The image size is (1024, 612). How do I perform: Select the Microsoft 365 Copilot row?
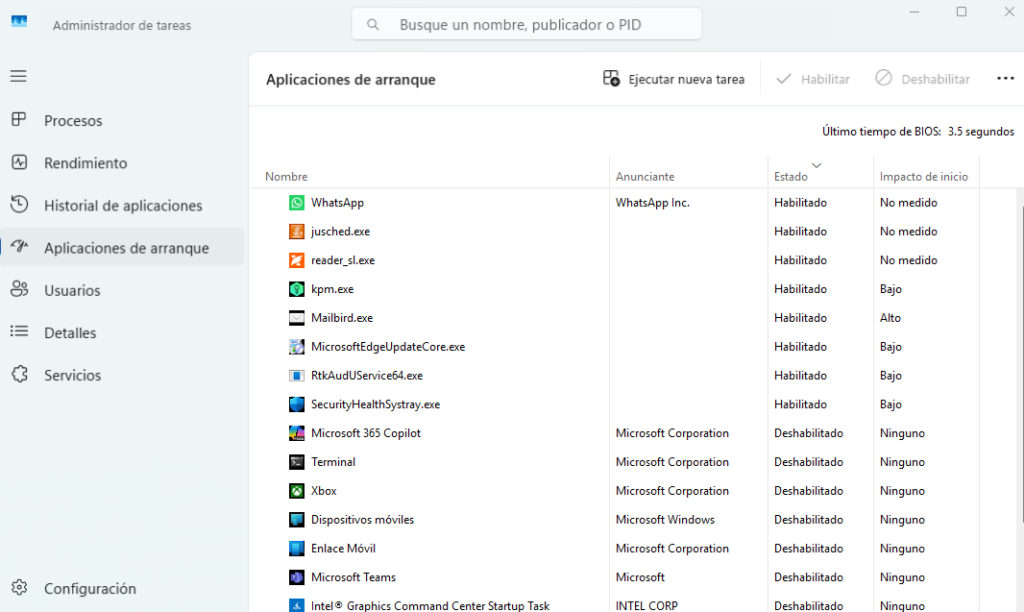pos(366,434)
